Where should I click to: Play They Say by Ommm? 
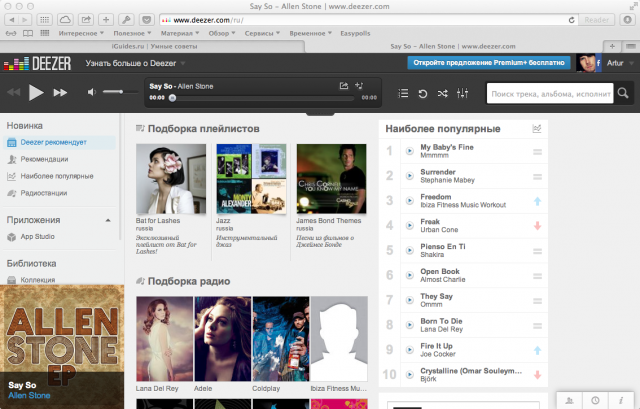coord(409,300)
